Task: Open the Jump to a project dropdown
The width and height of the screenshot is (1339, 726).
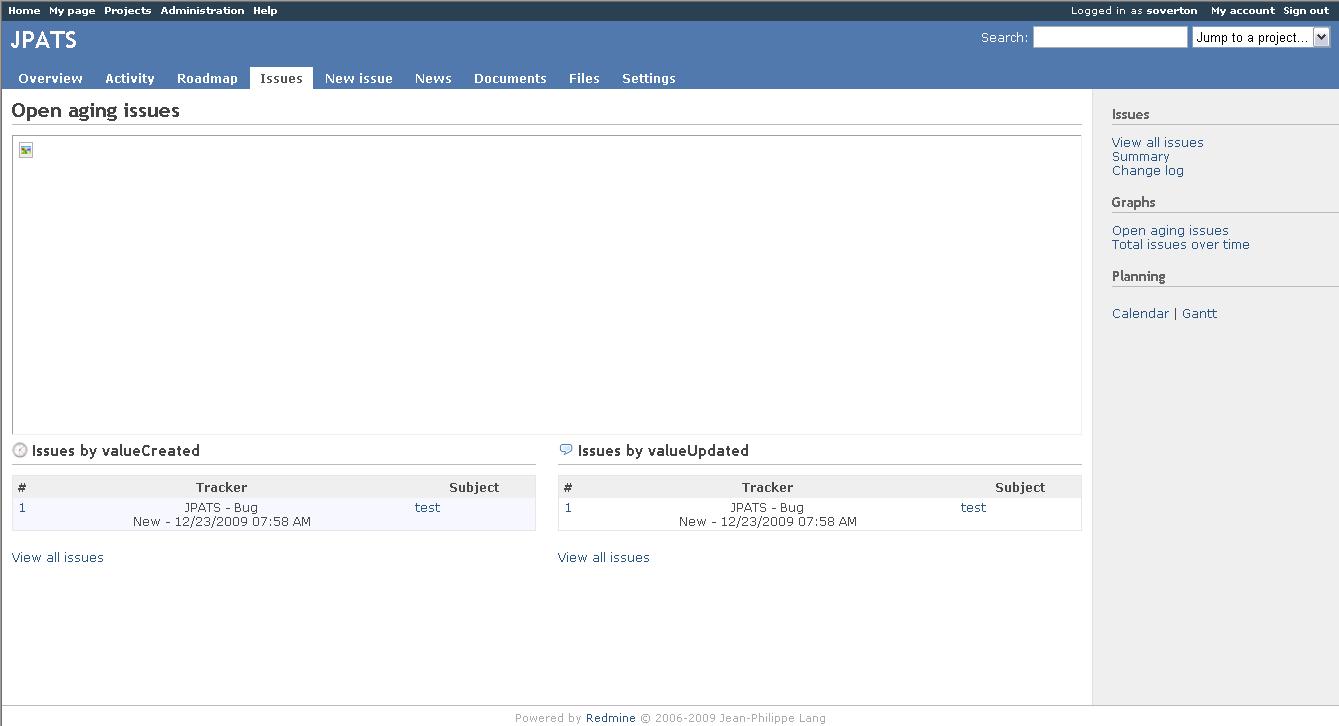Action: [1260, 37]
